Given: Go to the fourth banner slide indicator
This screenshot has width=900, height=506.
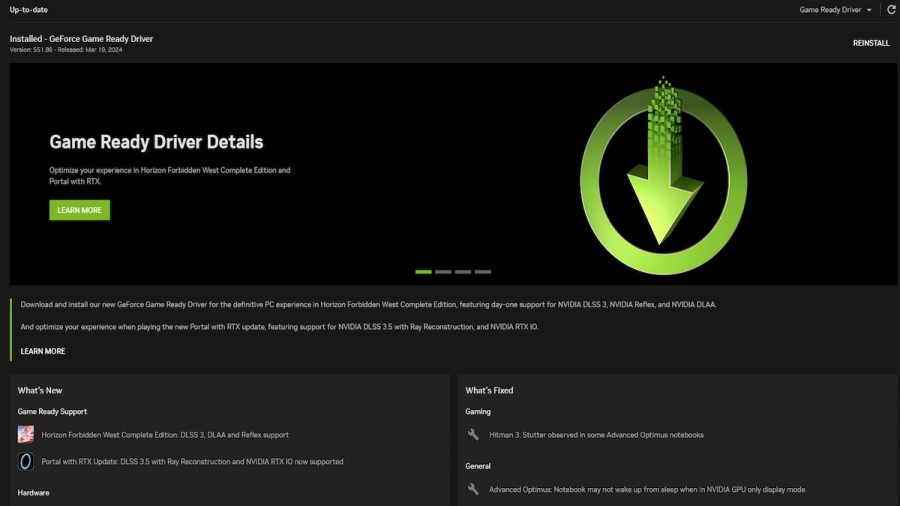Looking at the screenshot, I should pos(483,271).
